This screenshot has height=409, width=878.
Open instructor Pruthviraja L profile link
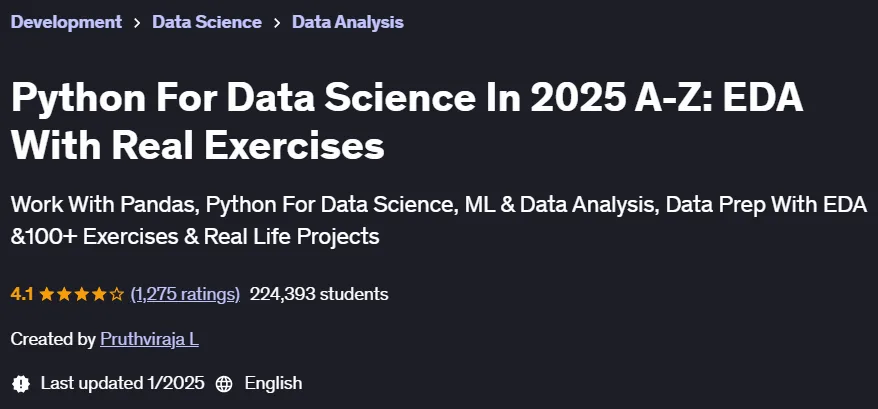click(x=150, y=339)
